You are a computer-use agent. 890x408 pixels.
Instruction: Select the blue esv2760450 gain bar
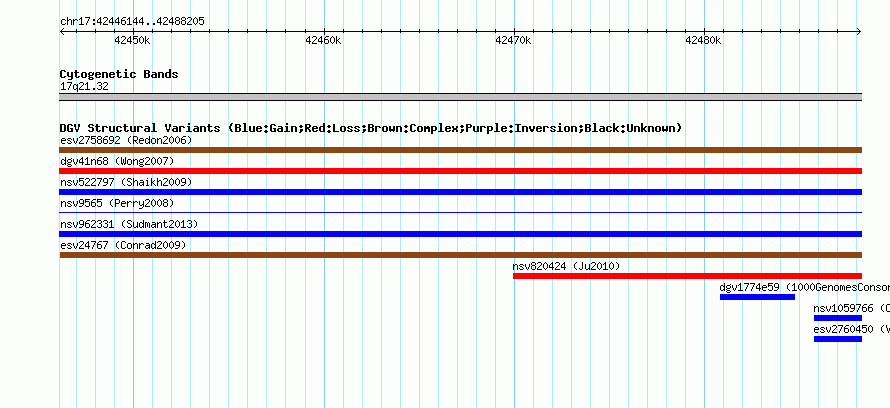point(838,339)
